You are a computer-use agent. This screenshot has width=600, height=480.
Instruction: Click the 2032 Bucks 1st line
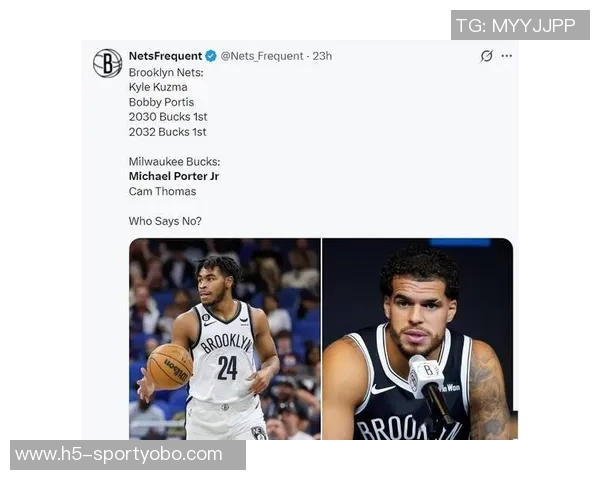(168, 132)
